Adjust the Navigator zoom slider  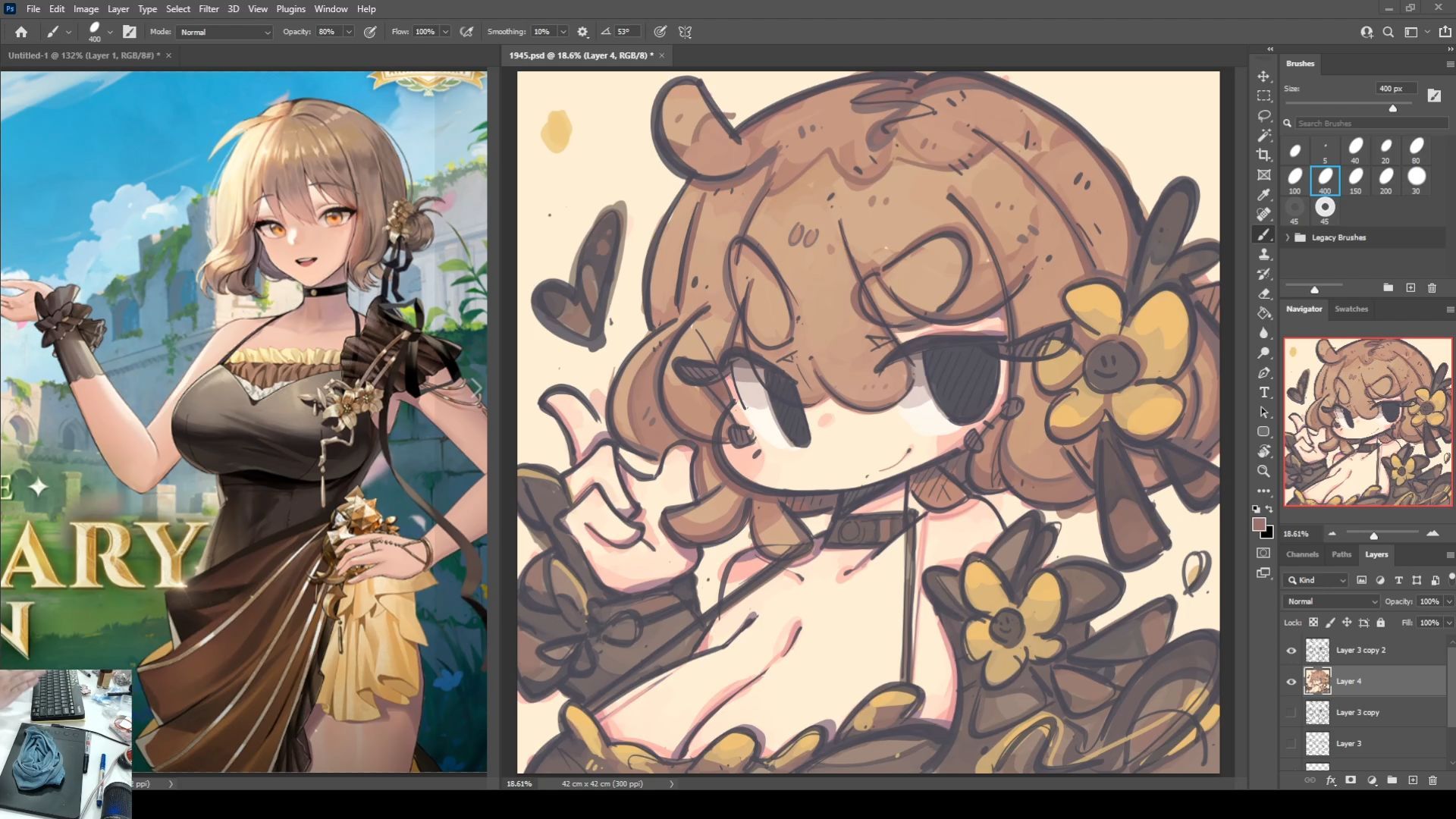pos(1373,536)
